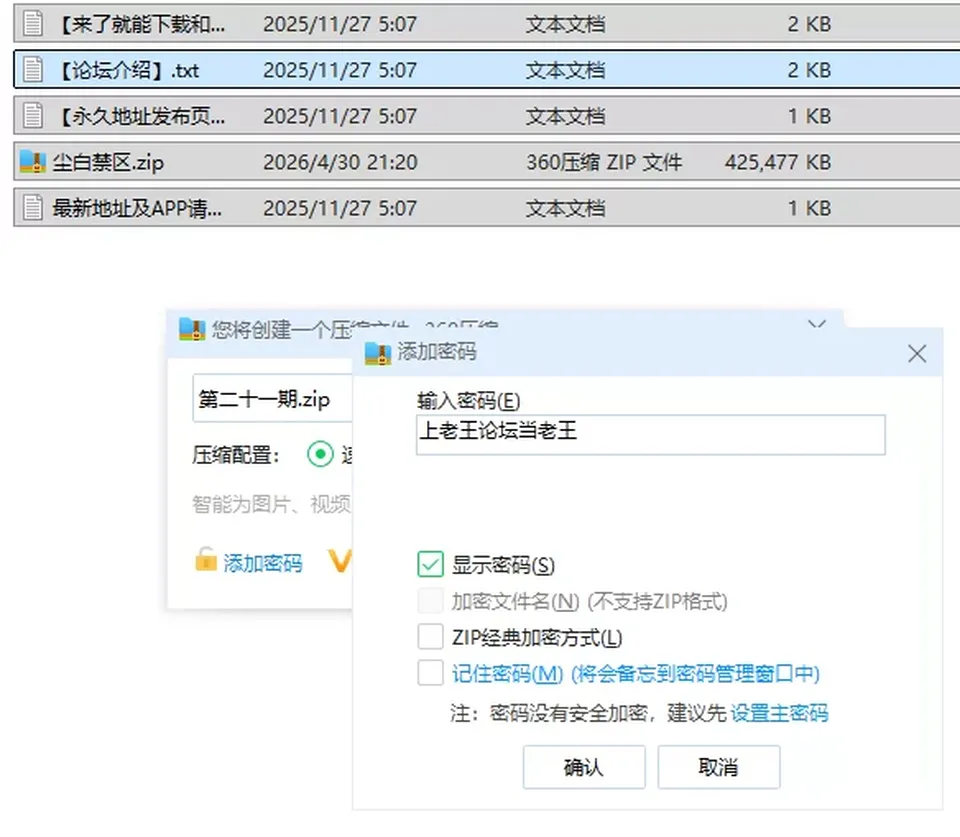Click the 【论坛介绍】.txt file name
Image resolution: width=960 pixels, height=837 pixels.
128,70
